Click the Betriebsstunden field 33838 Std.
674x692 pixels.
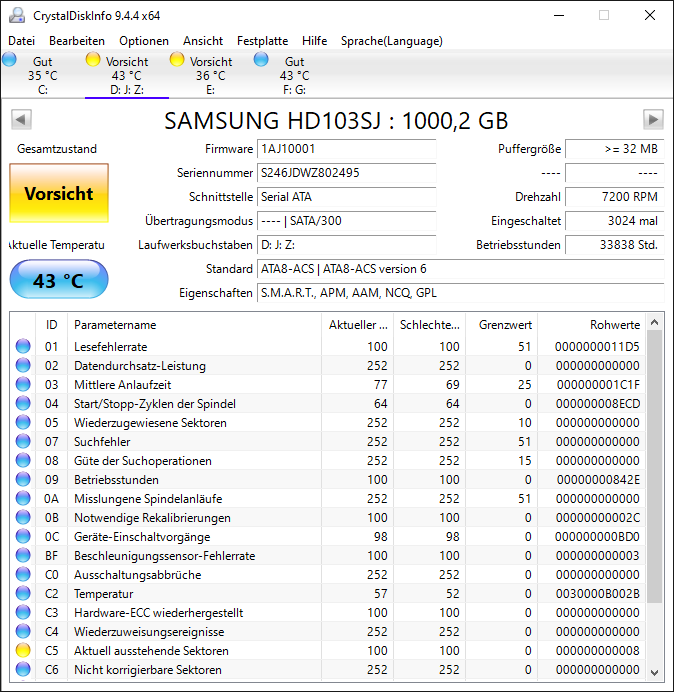(615, 244)
